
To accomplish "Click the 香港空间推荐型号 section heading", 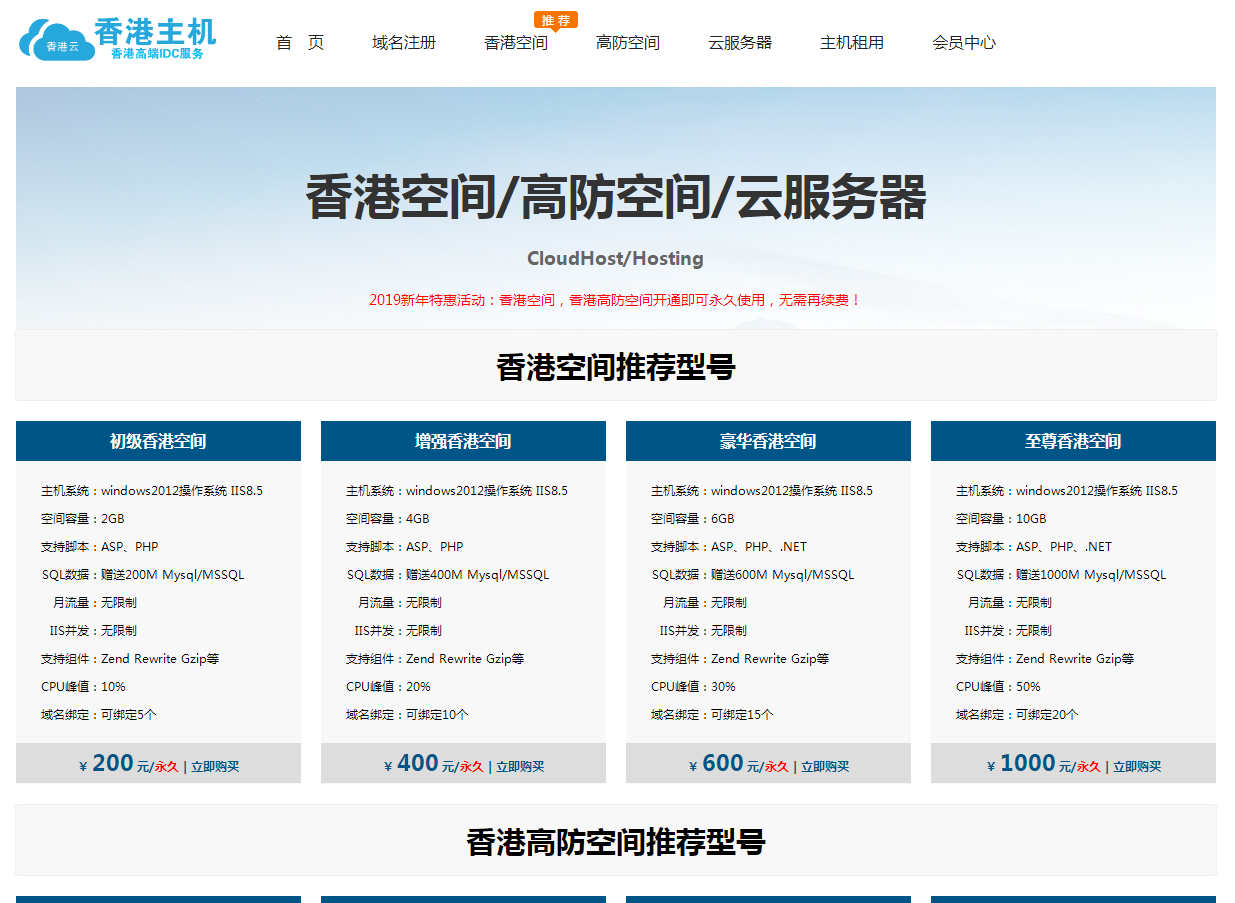I will (616, 368).
